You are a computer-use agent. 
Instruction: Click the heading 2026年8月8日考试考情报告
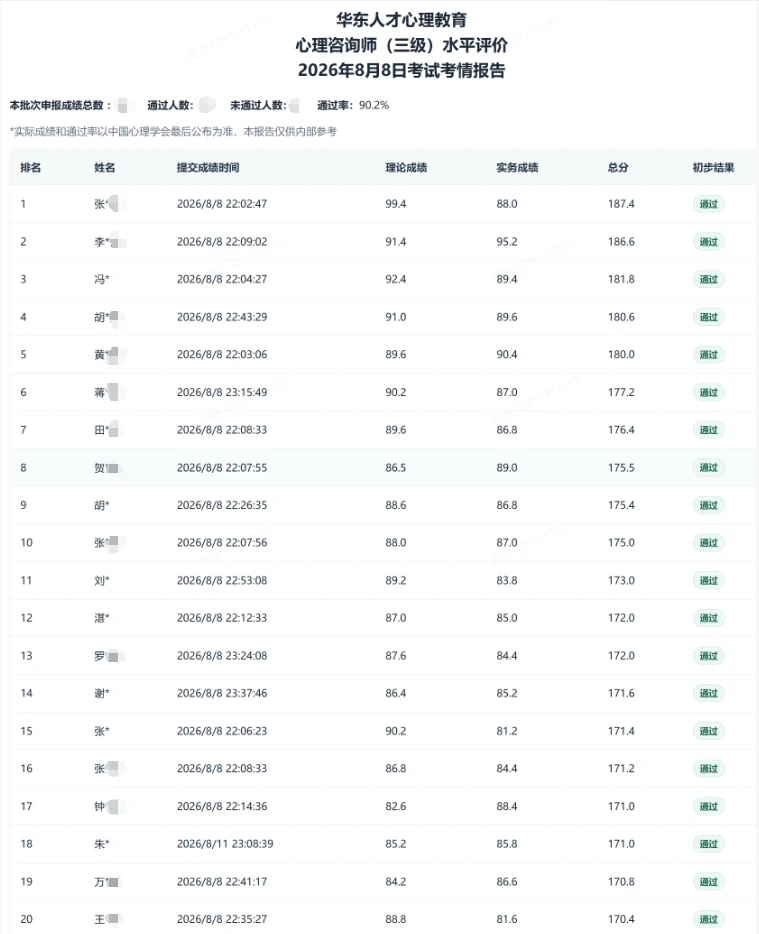(401, 70)
